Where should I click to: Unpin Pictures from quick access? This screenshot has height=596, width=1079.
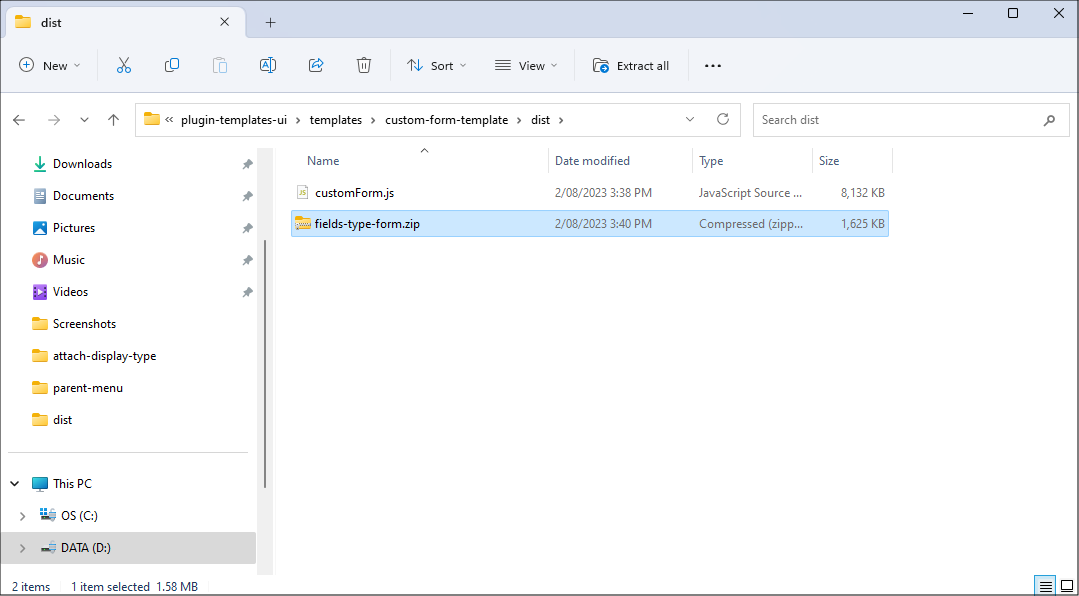[247, 227]
